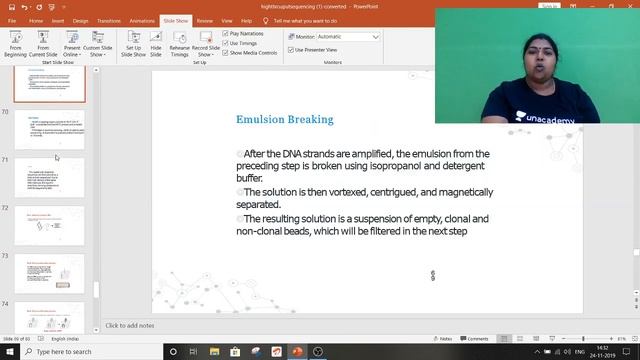Click PowerPoint icon on taskbar

297,351
